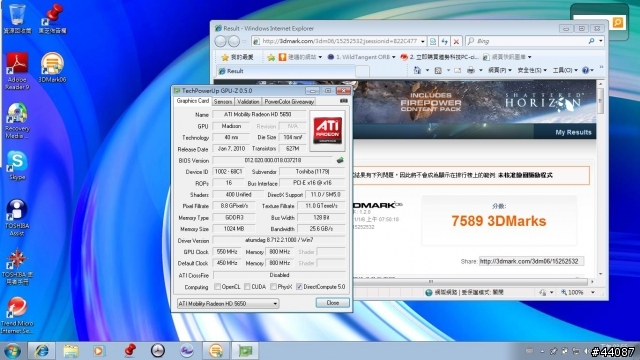Expand the IE address bar dropdown arrow
Screen dimensions: 640x360
[423, 41]
